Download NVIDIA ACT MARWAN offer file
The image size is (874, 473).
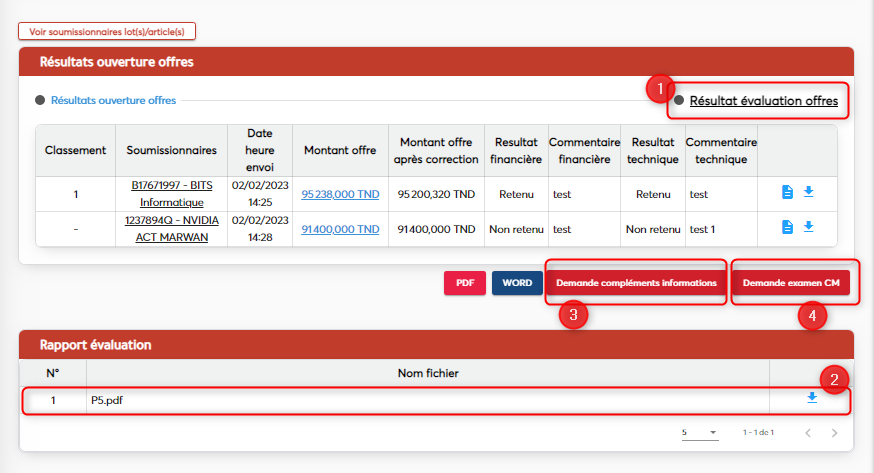click(808, 227)
